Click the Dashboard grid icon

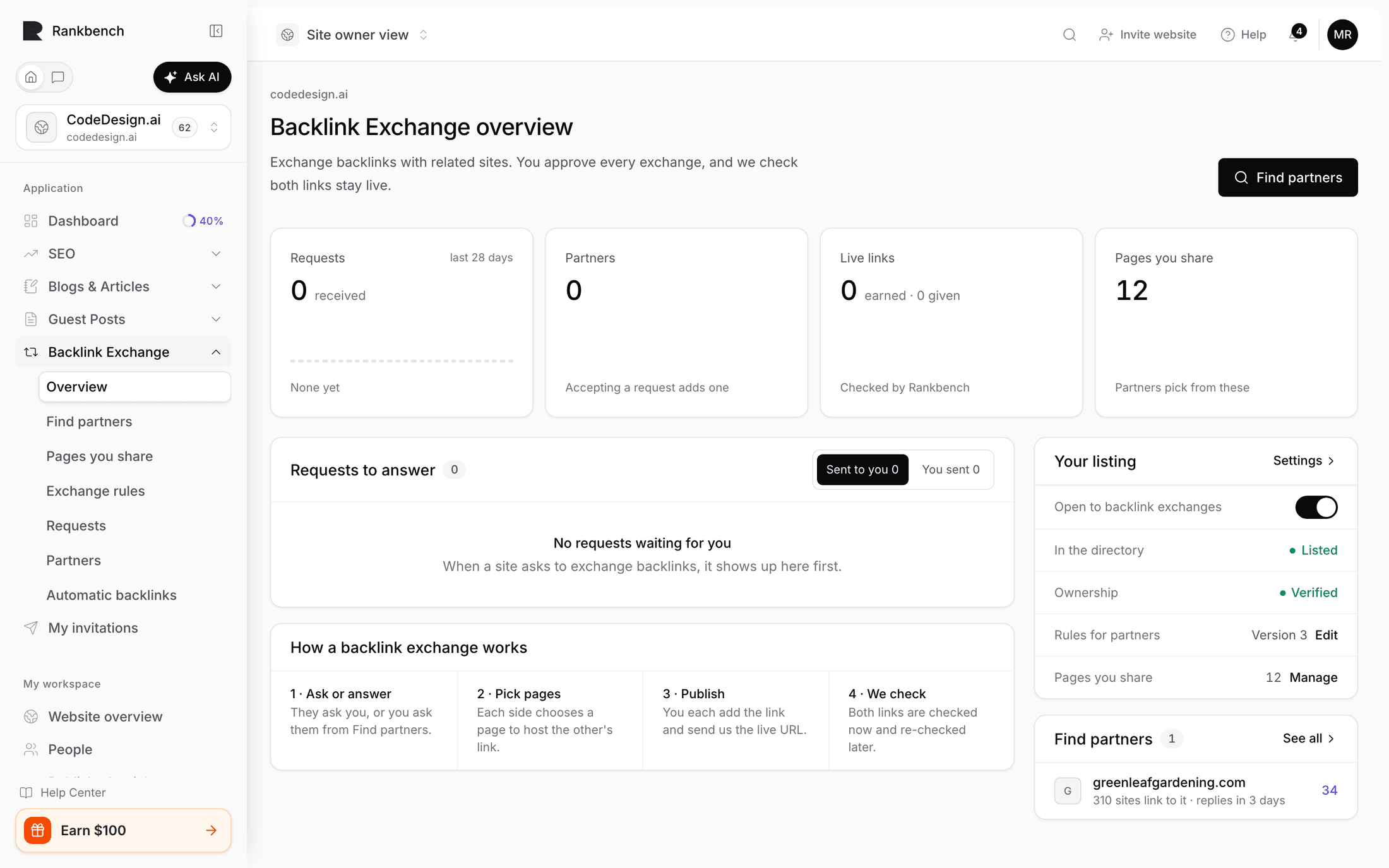pyautogui.click(x=31, y=221)
